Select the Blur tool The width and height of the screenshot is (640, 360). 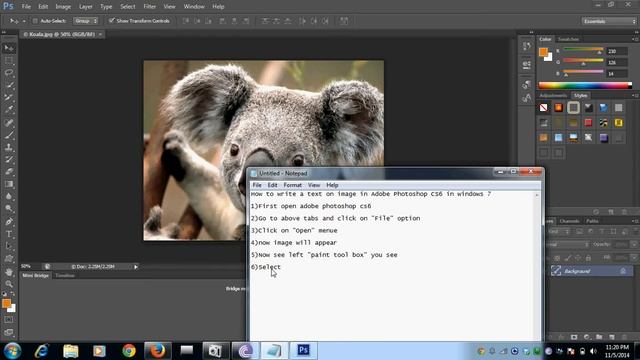(x=9, y=196)
